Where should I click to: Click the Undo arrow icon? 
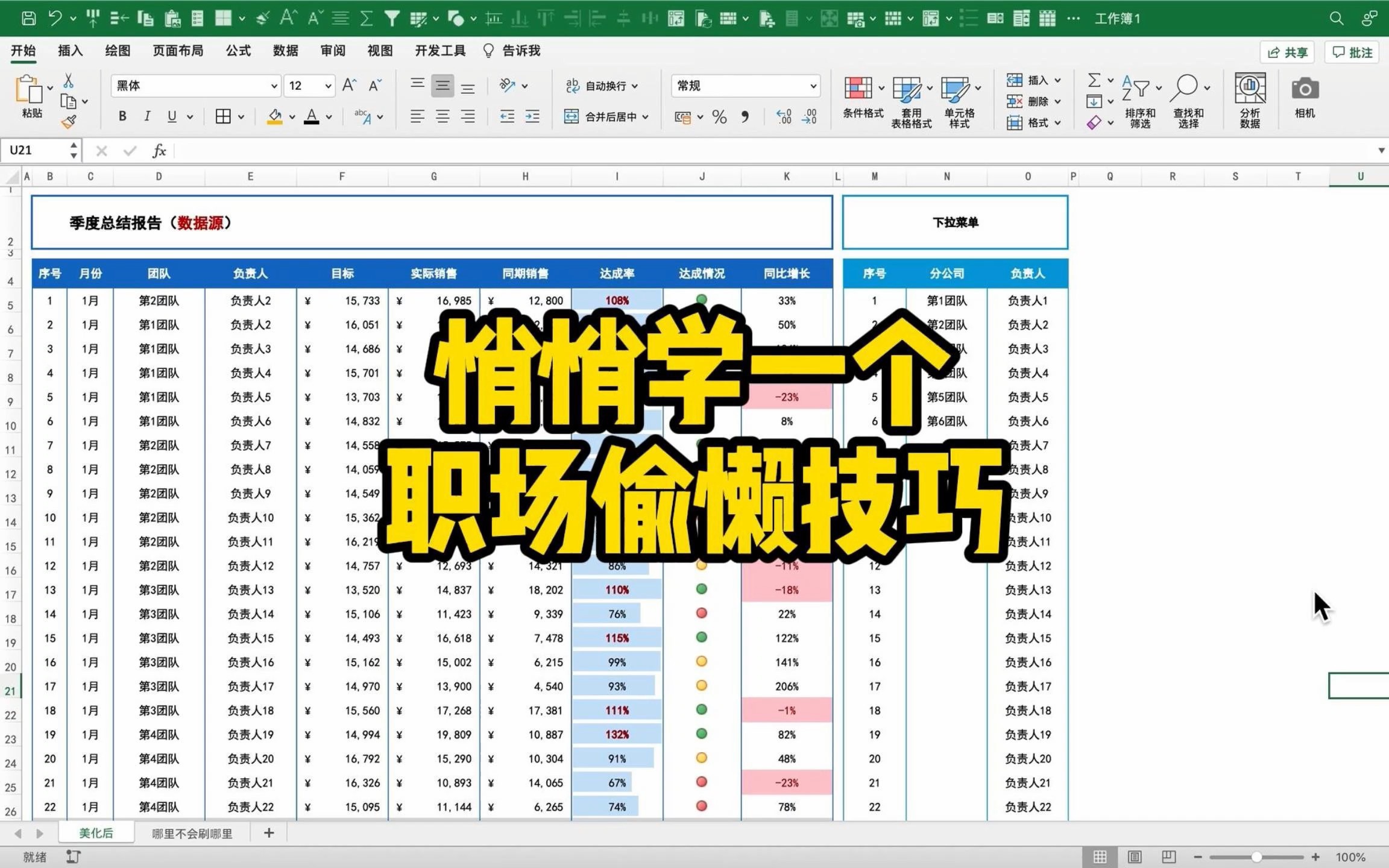coord(55,18)
